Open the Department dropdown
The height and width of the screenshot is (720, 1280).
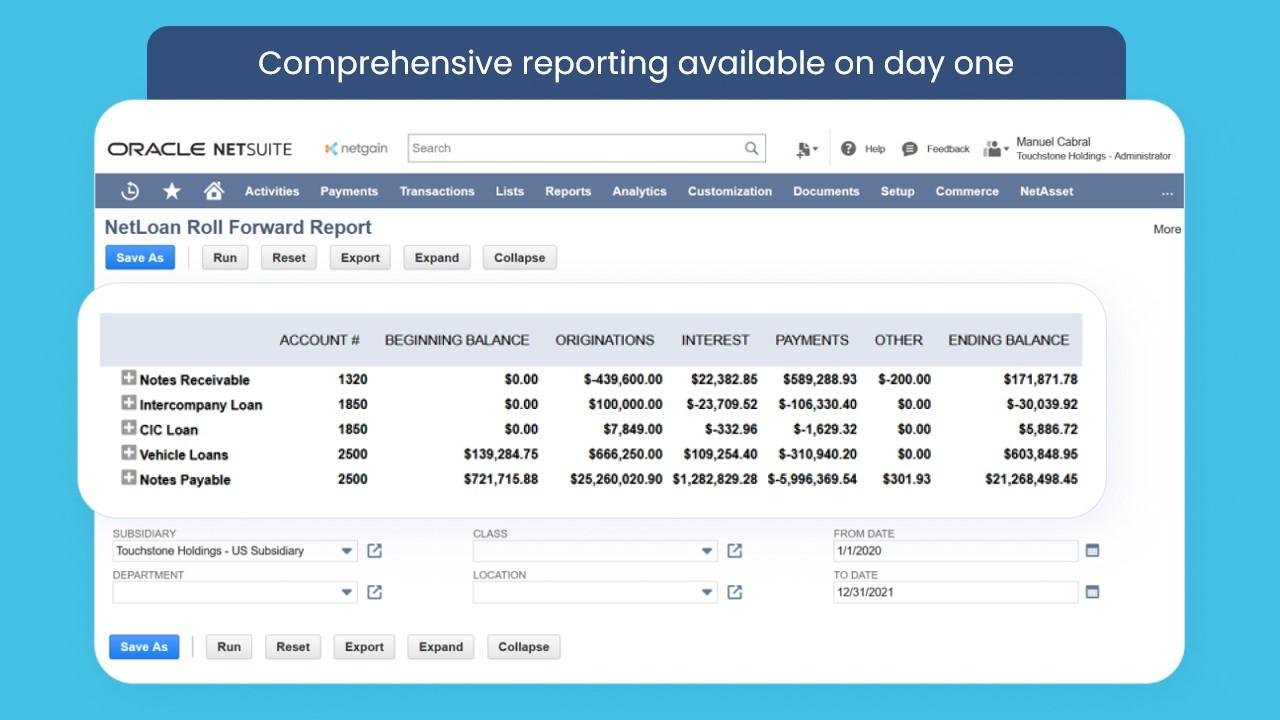coord(347,592)
